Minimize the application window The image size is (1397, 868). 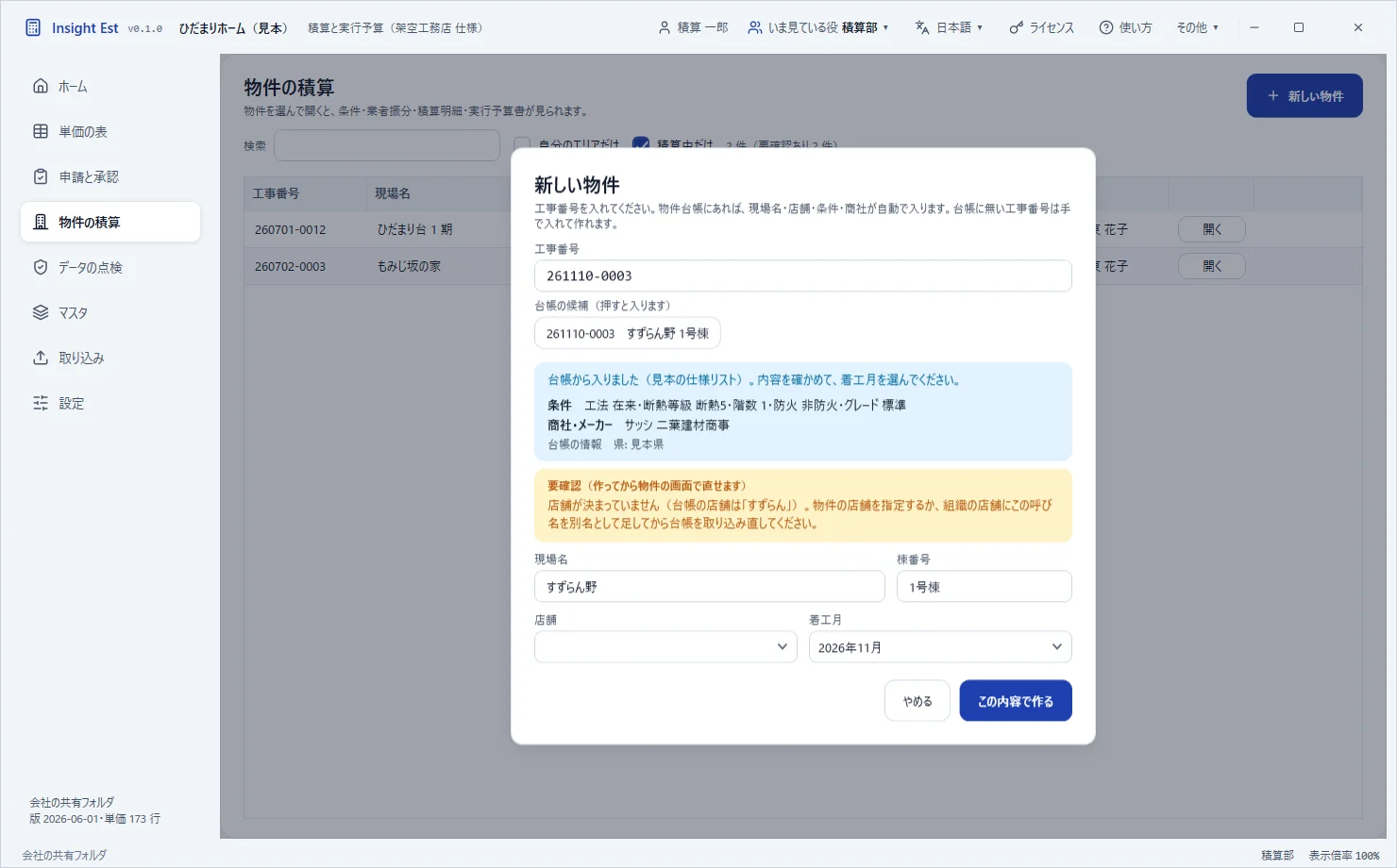point(1254,27)
